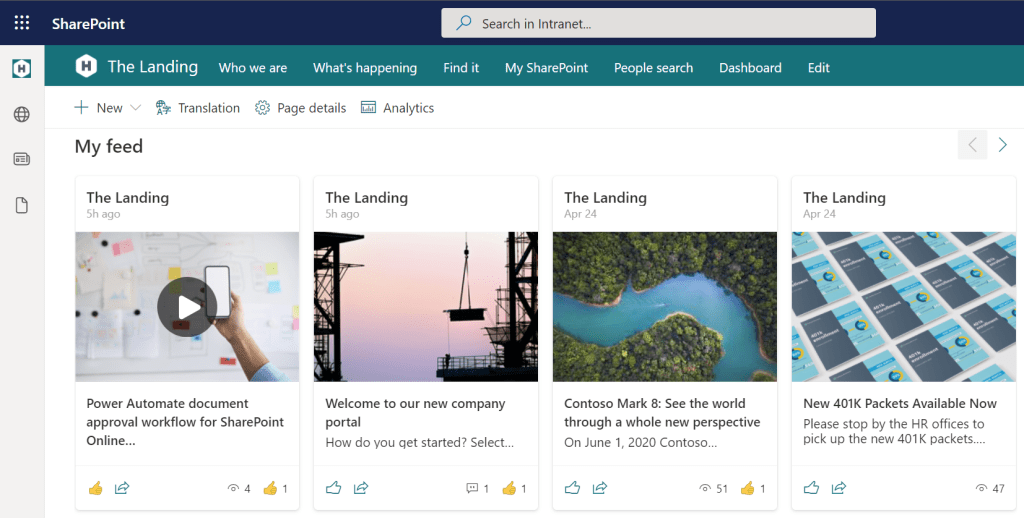Open the People search nav item
Viewport: 1024px width, 518px height.
(653, 68)
